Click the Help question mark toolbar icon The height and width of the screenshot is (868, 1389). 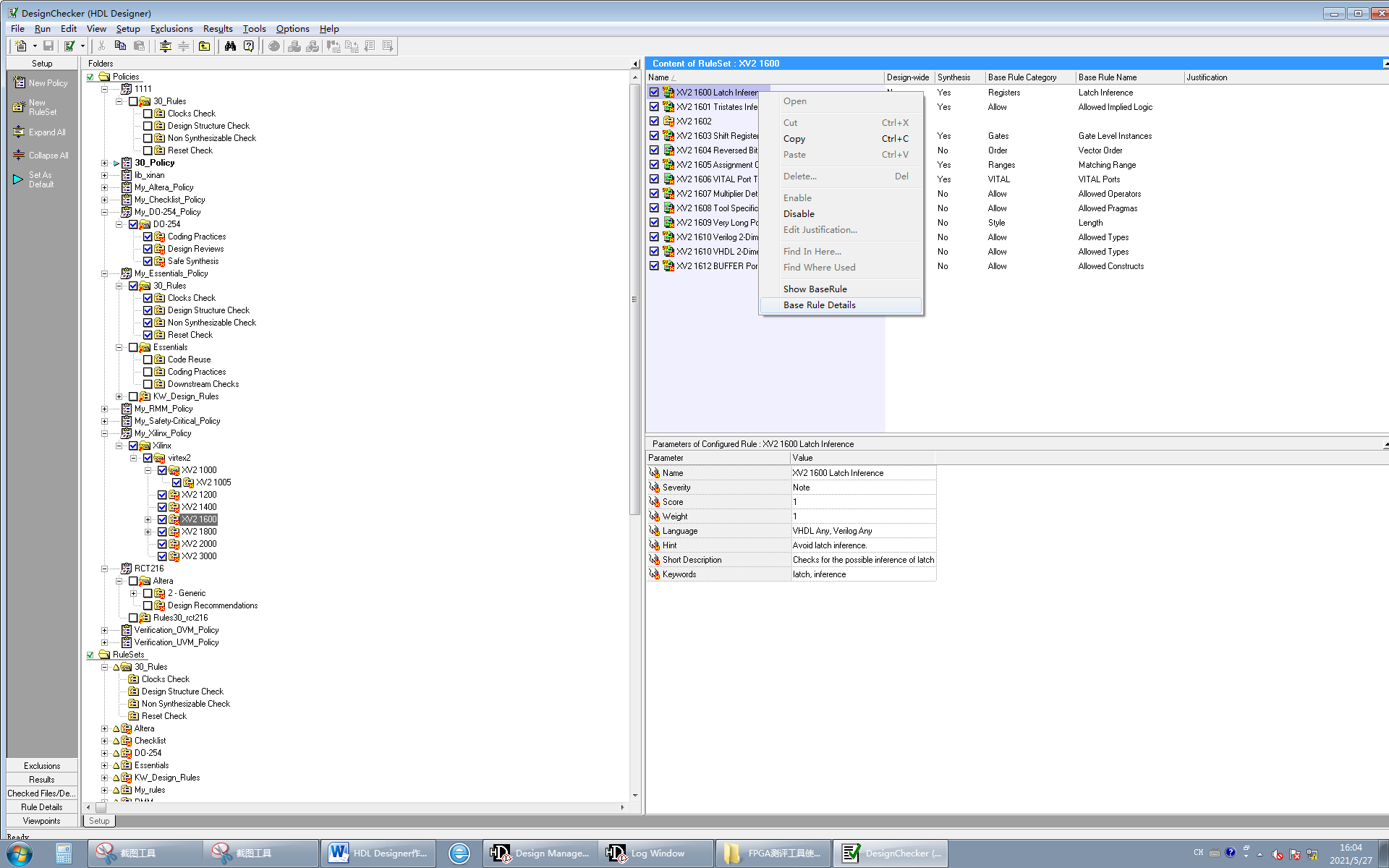tap(249, 46)
